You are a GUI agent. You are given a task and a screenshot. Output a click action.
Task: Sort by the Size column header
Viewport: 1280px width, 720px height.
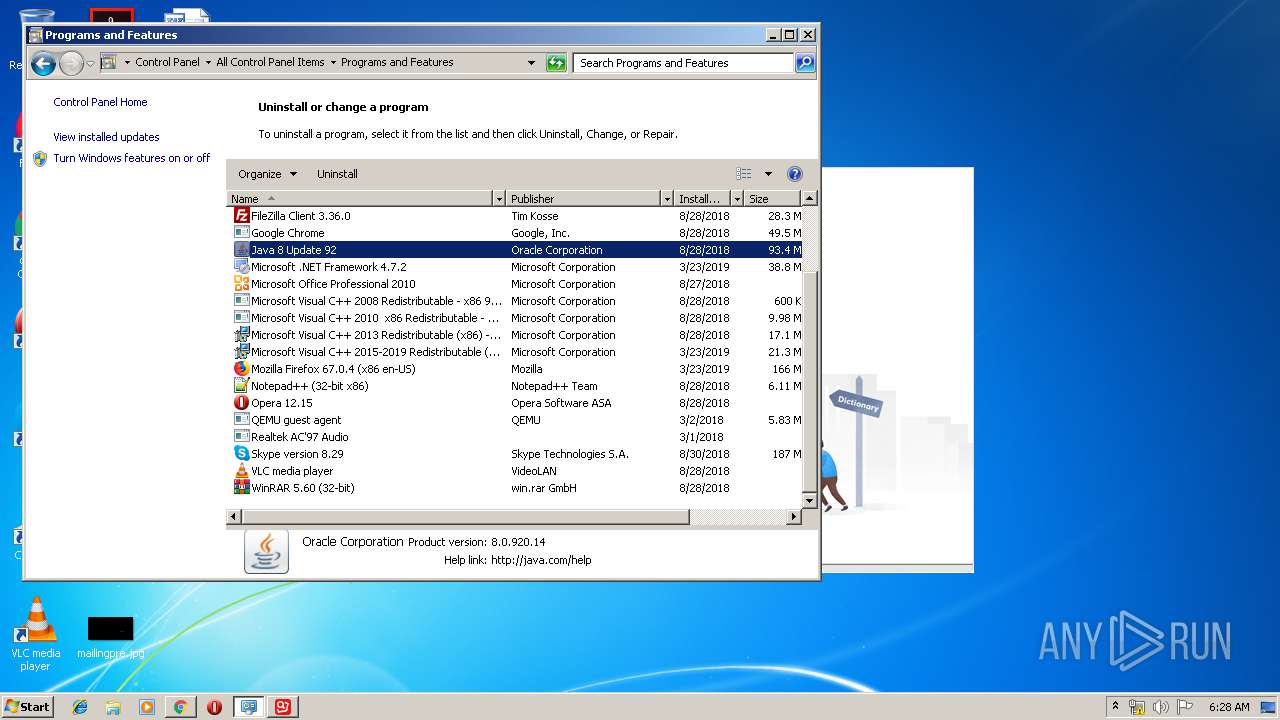tap(773, 199)
